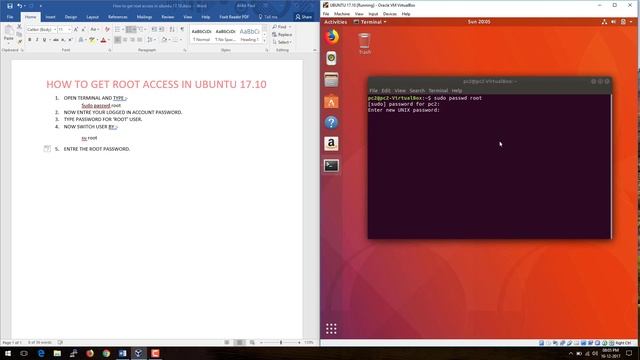This screenshot has width=640, height=360.
Task: Paste clipboard content using Paste button
Action: [x=9, y=34]
